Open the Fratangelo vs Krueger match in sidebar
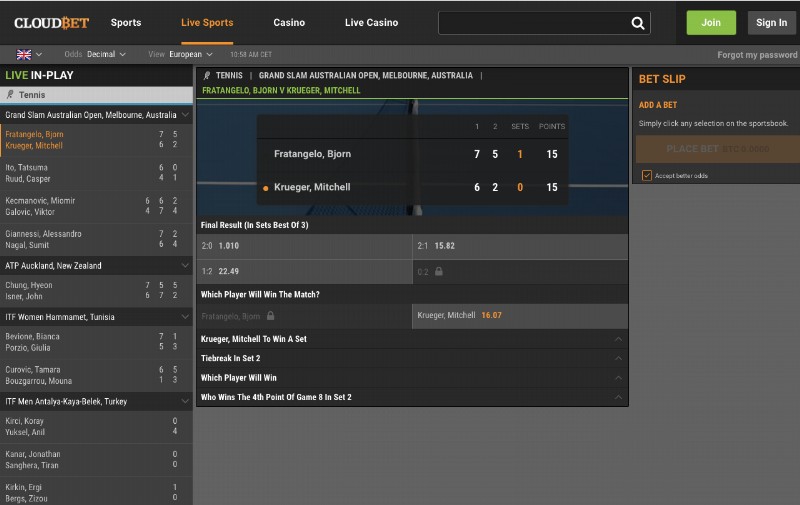Viewport: 800px width, 505px height. pyautogui.click(x=96, y=140)
